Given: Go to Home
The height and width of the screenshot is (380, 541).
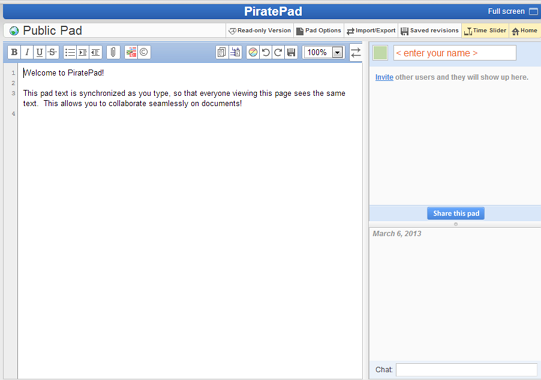Looking at the screenshot, I should click(525, 31).
